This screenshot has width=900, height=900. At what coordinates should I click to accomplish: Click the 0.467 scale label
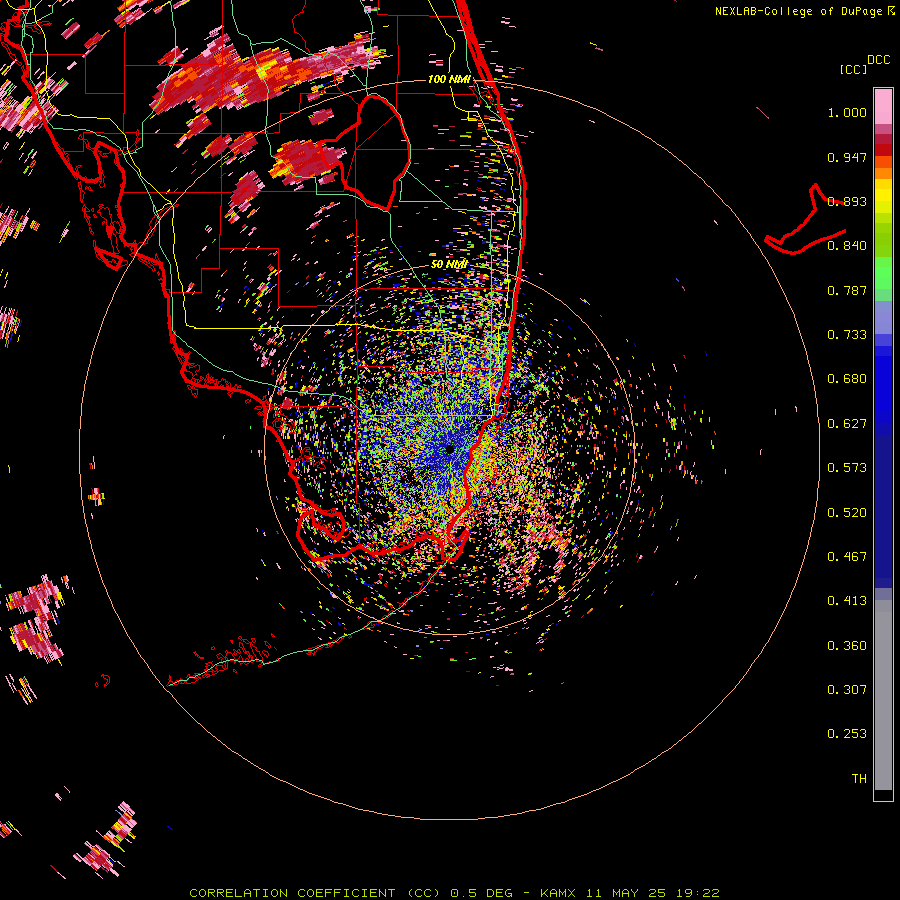(847, 557)
